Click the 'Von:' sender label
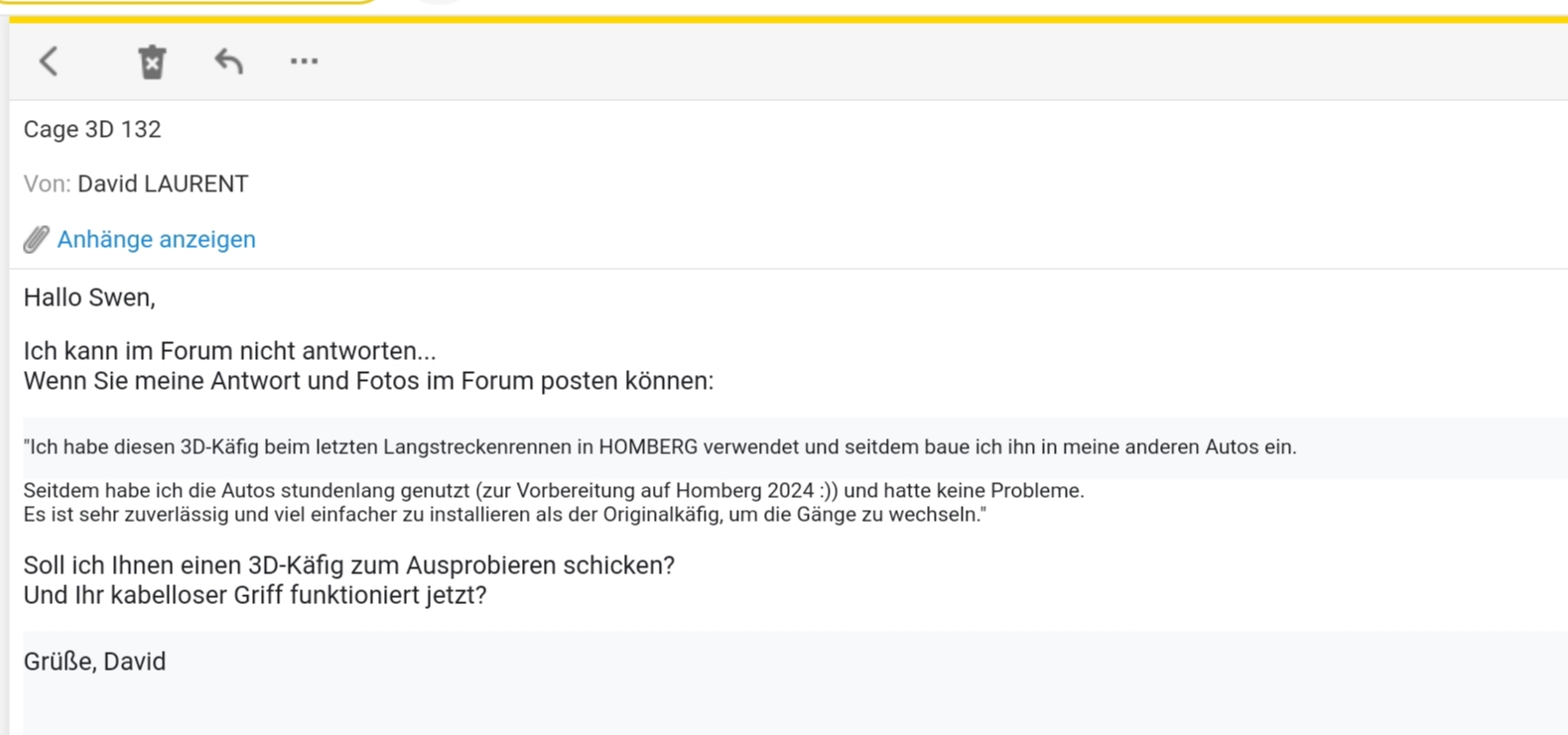1568x735 pixels. [x=47, y=184]
